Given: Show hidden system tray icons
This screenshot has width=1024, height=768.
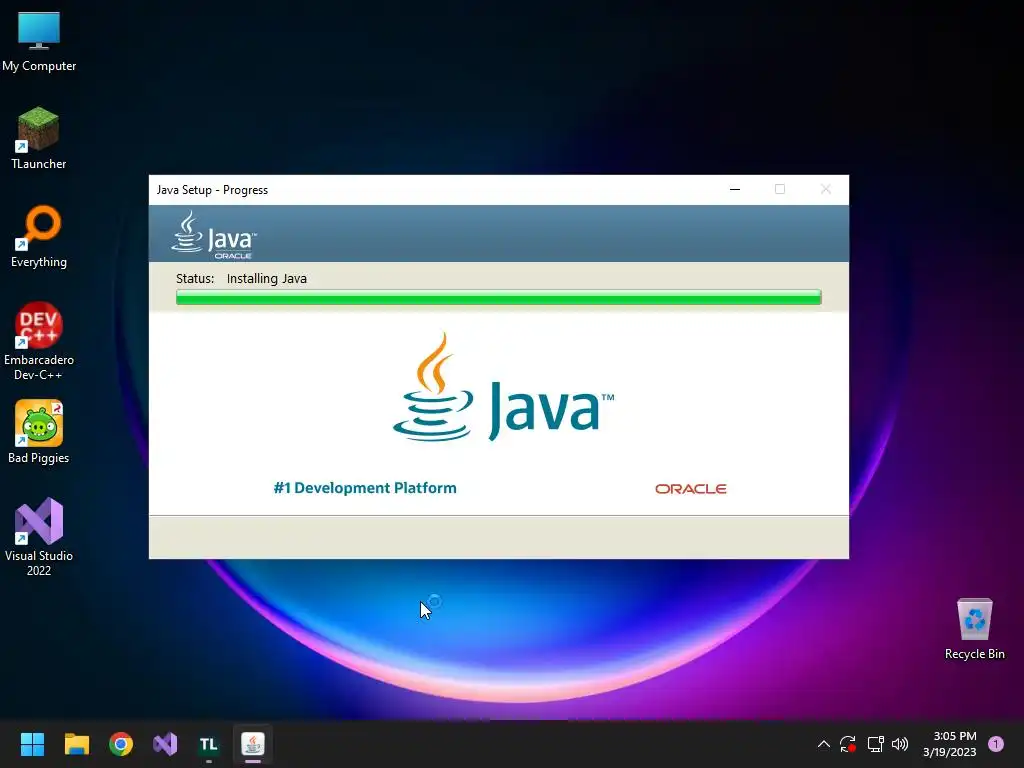Looking at the screenshot, I should click(x=824, y=744).
